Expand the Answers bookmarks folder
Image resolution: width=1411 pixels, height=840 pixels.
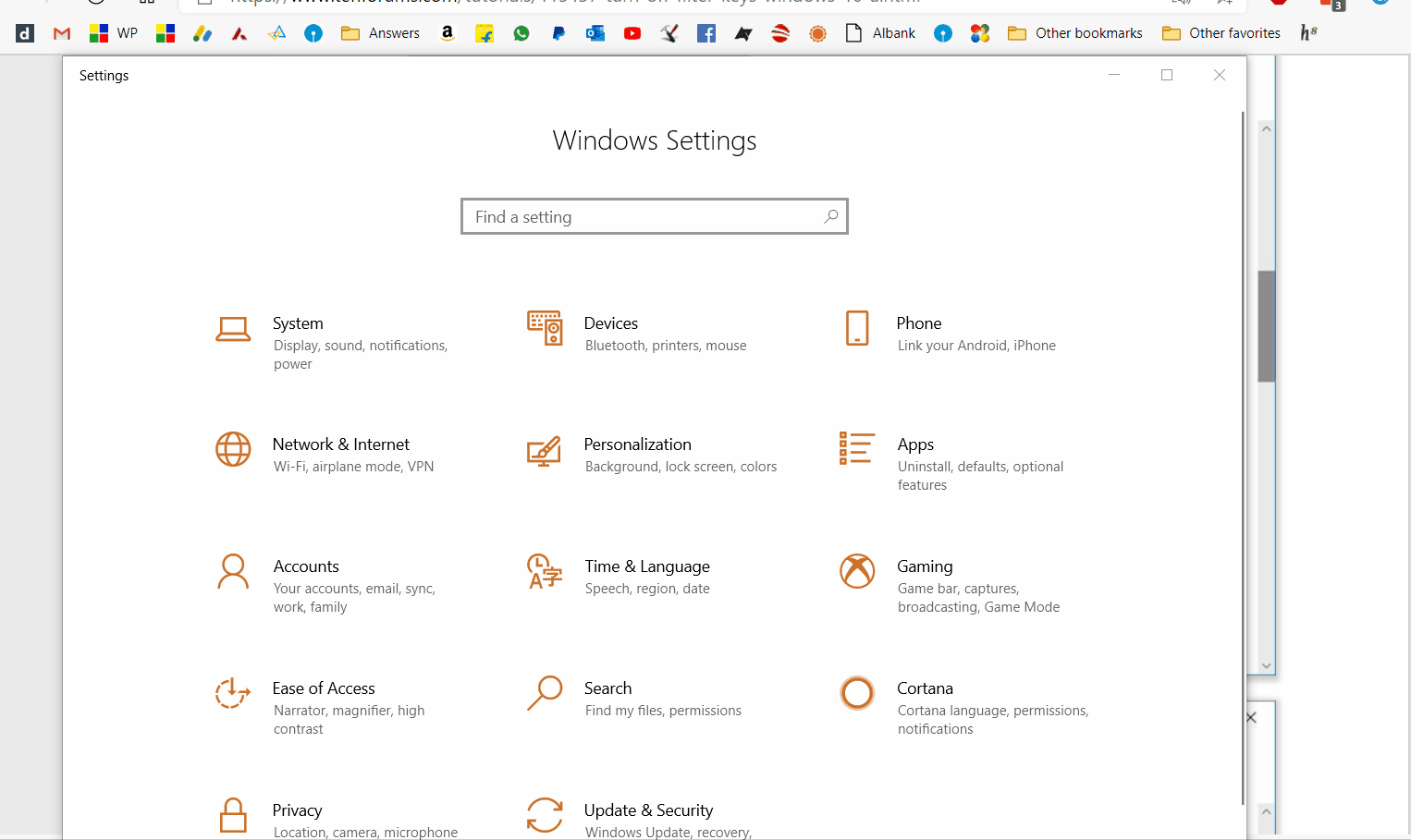[x=380, y=33]
